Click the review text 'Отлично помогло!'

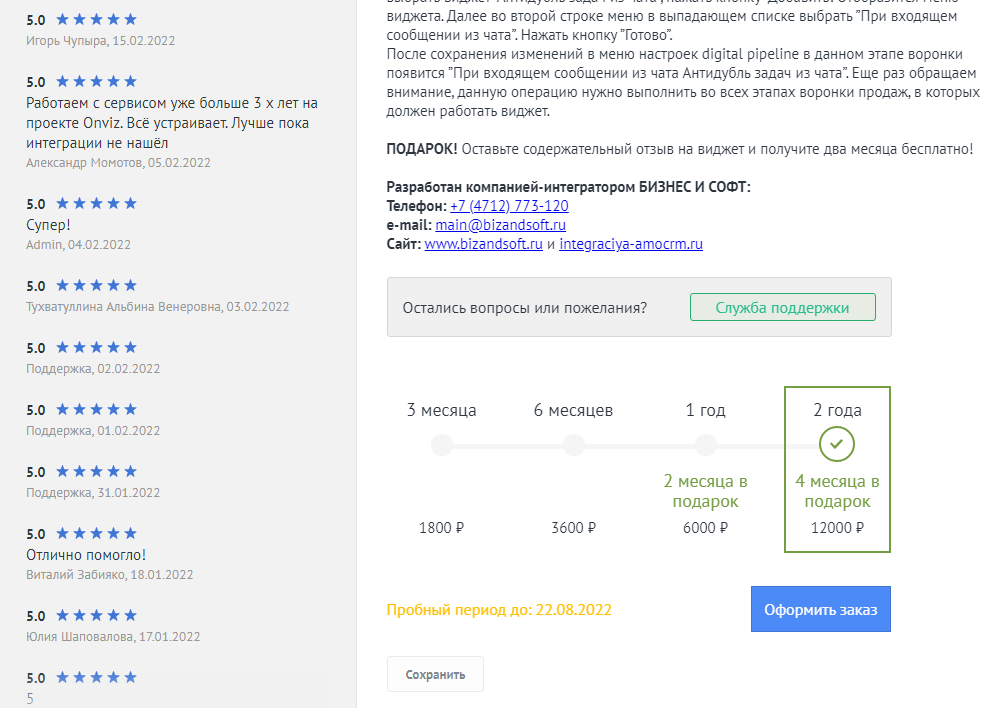coord(86,555)
